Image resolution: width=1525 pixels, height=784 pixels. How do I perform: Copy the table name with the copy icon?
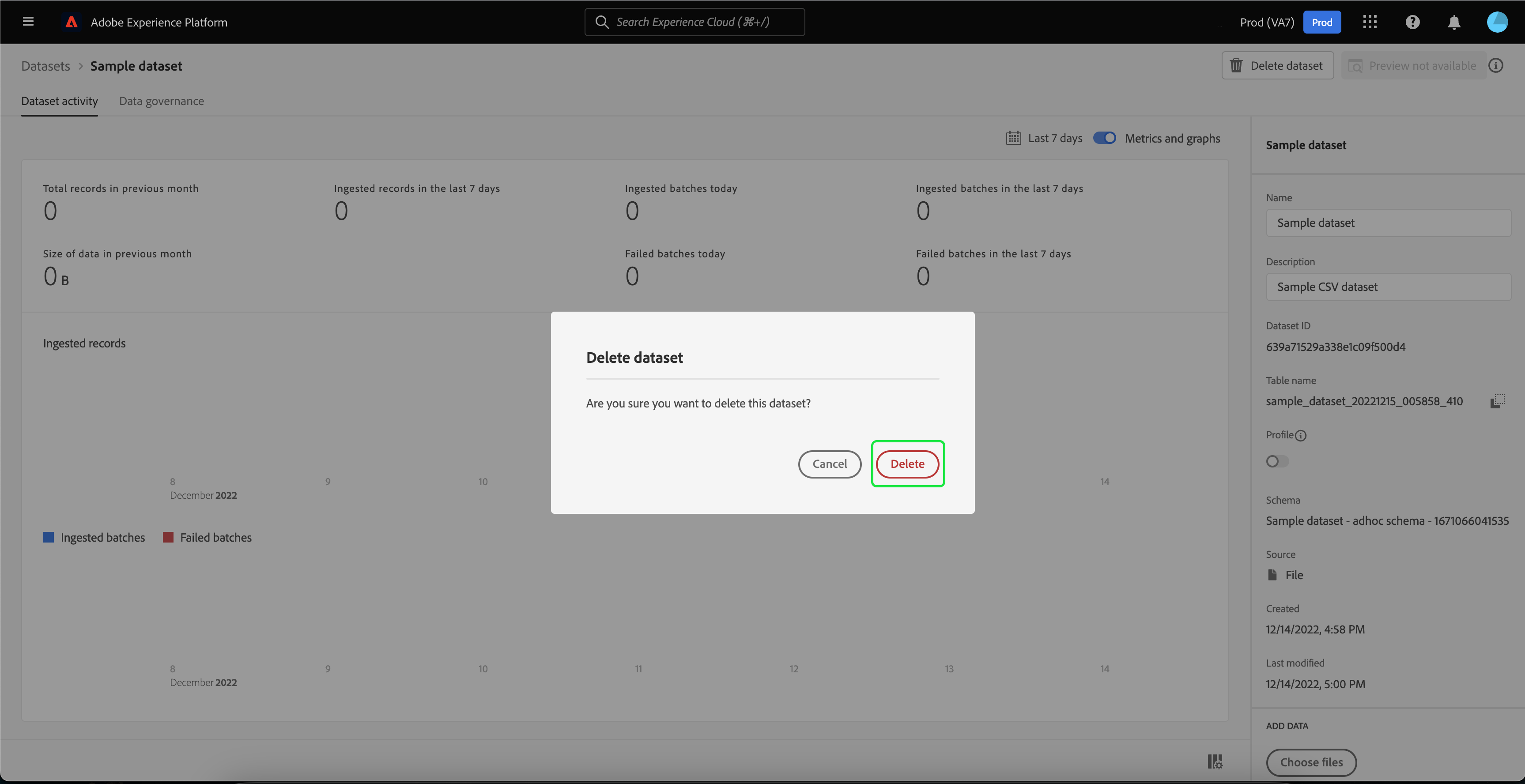pyautogui.click(x=1497, y=401)
